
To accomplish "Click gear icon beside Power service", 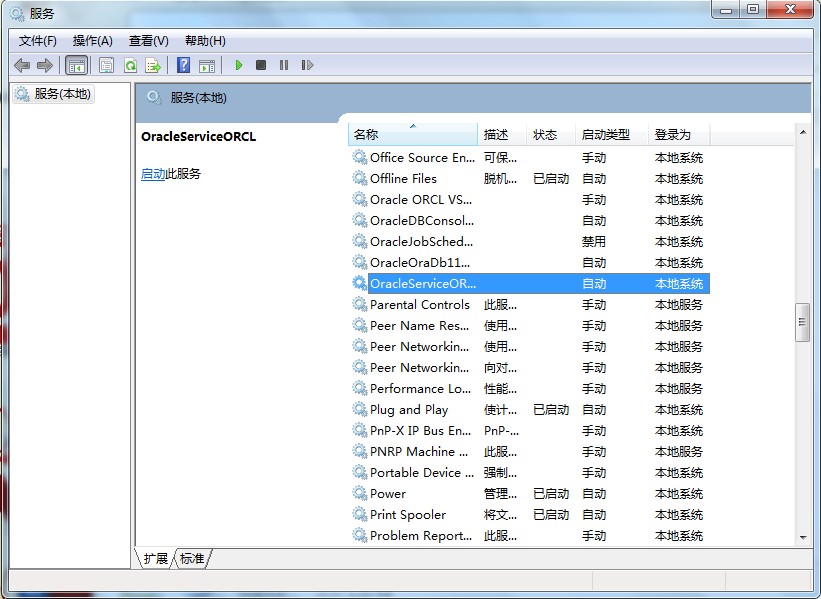I will pyautogui.click(x=360, y=493).
